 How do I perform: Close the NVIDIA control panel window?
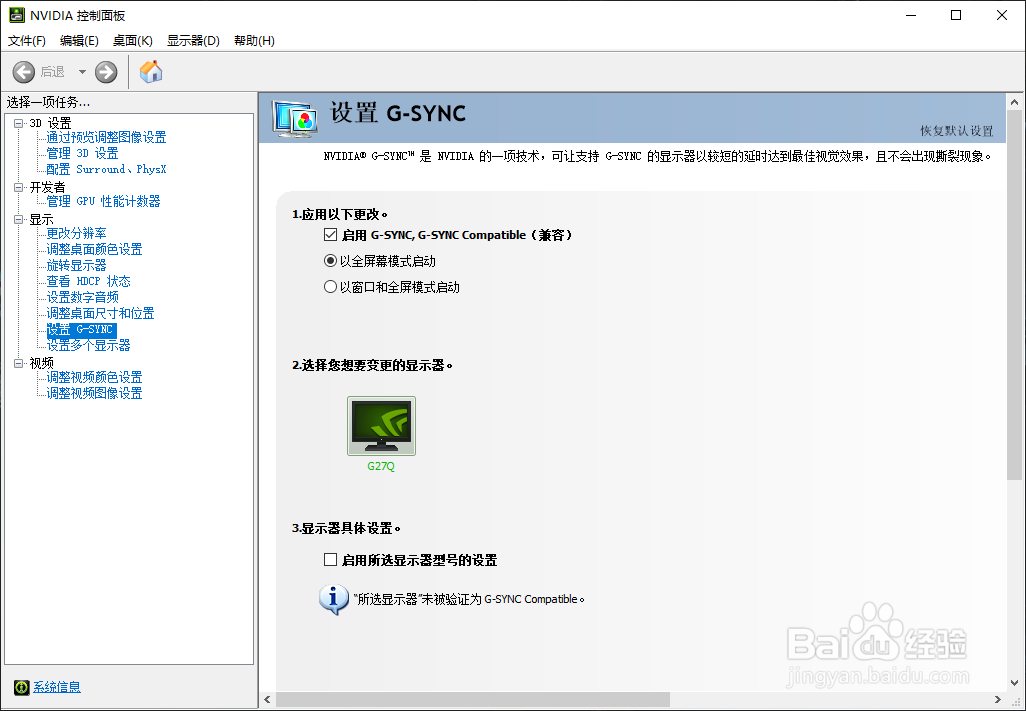click(1002, 15)
